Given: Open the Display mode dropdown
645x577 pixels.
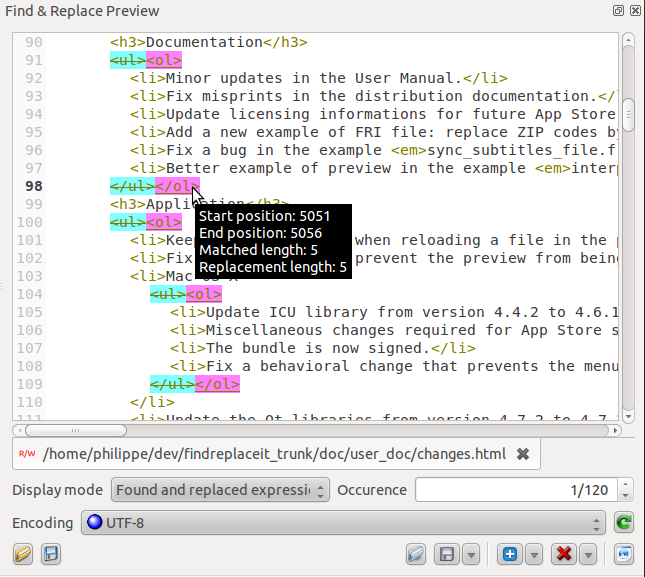Looking at the screenshot, I should point(220,490).
